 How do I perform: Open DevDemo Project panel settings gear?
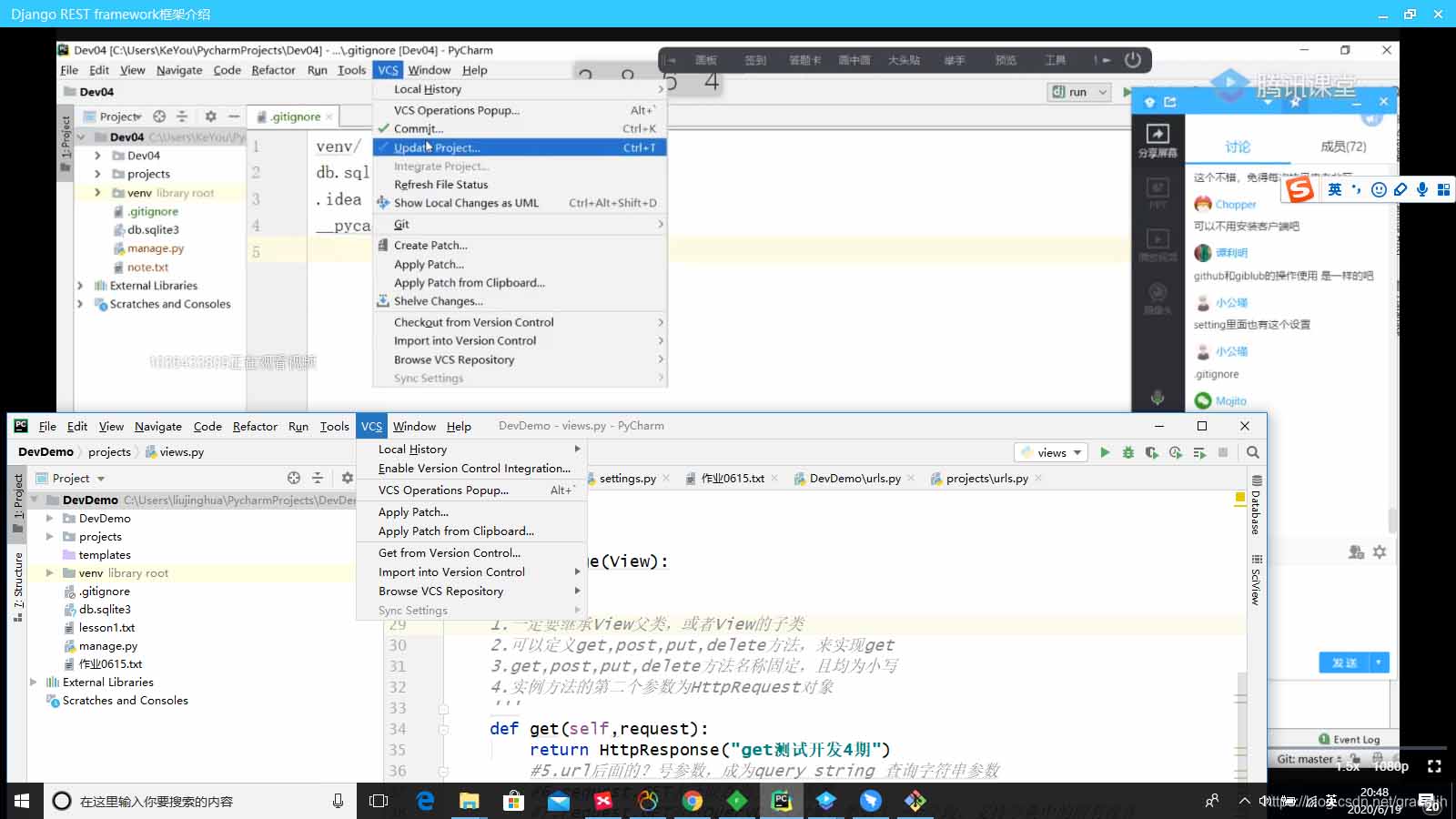pyautogui.click(x=347, y=478)
